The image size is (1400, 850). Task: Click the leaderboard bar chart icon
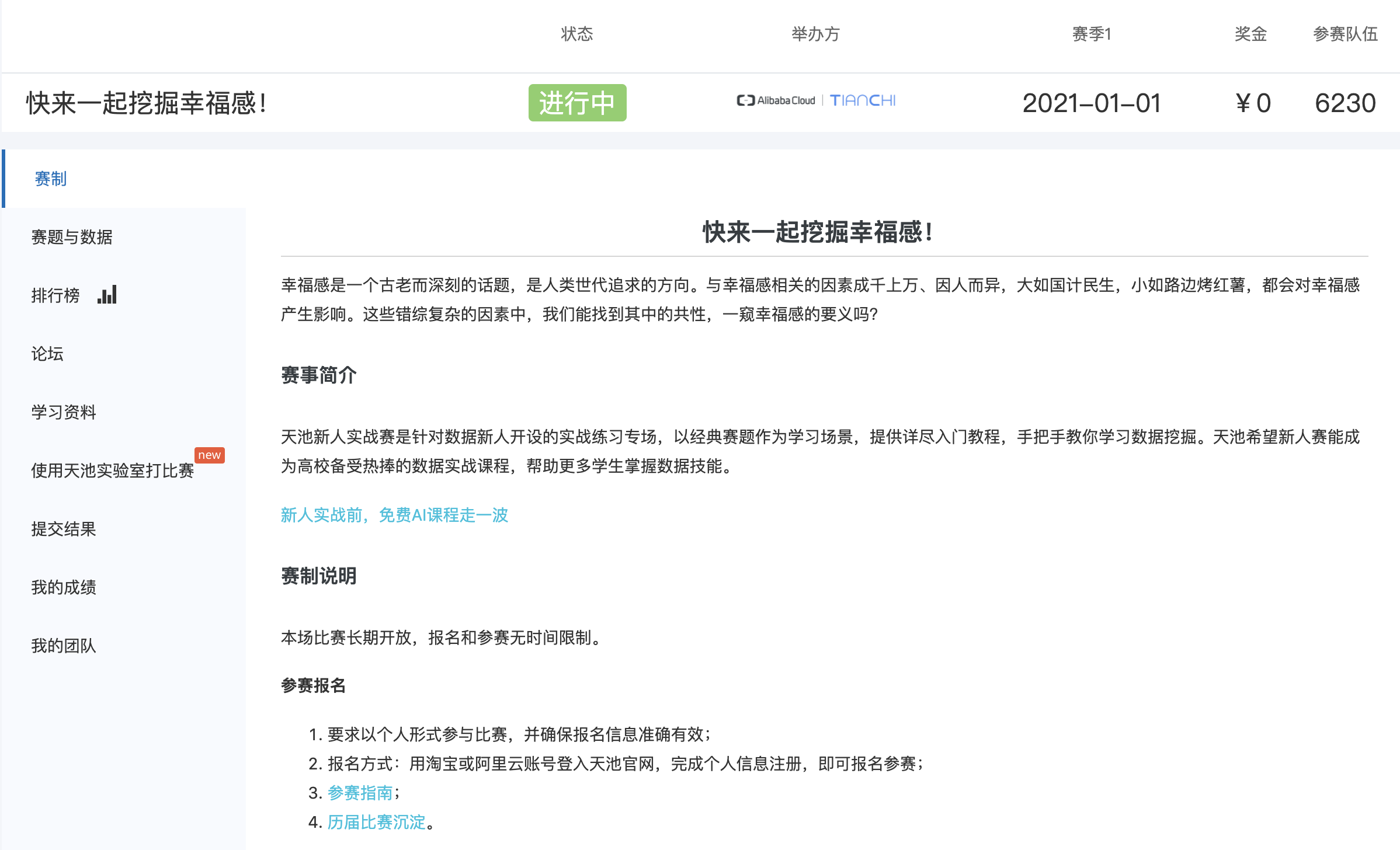click(107, 295)
